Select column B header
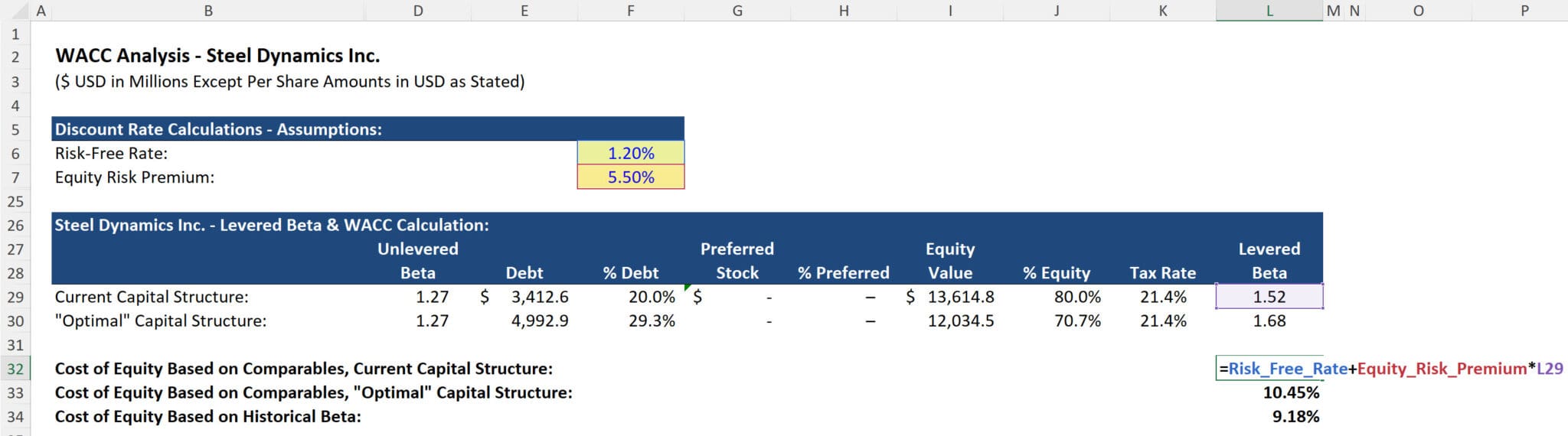Viewport: 1568px width, 436px height. [208, 11]
